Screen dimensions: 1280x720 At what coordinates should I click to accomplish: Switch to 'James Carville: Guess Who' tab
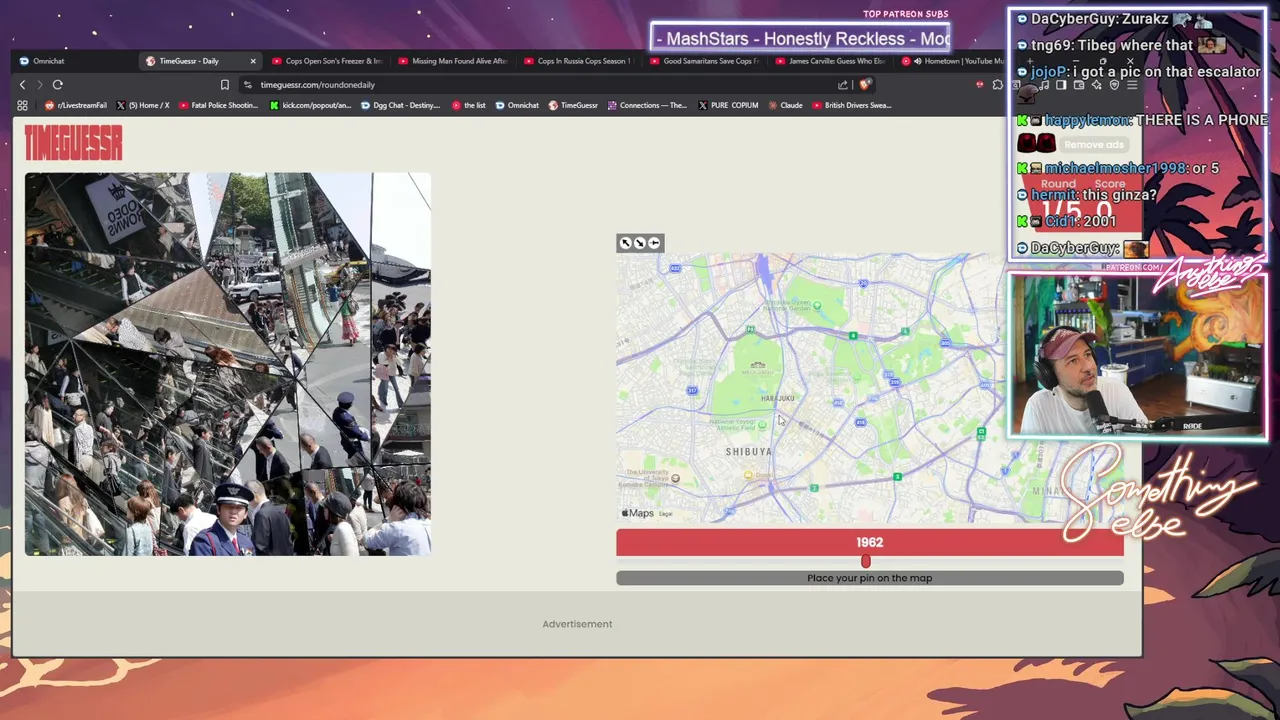click(x=830, y=61)
